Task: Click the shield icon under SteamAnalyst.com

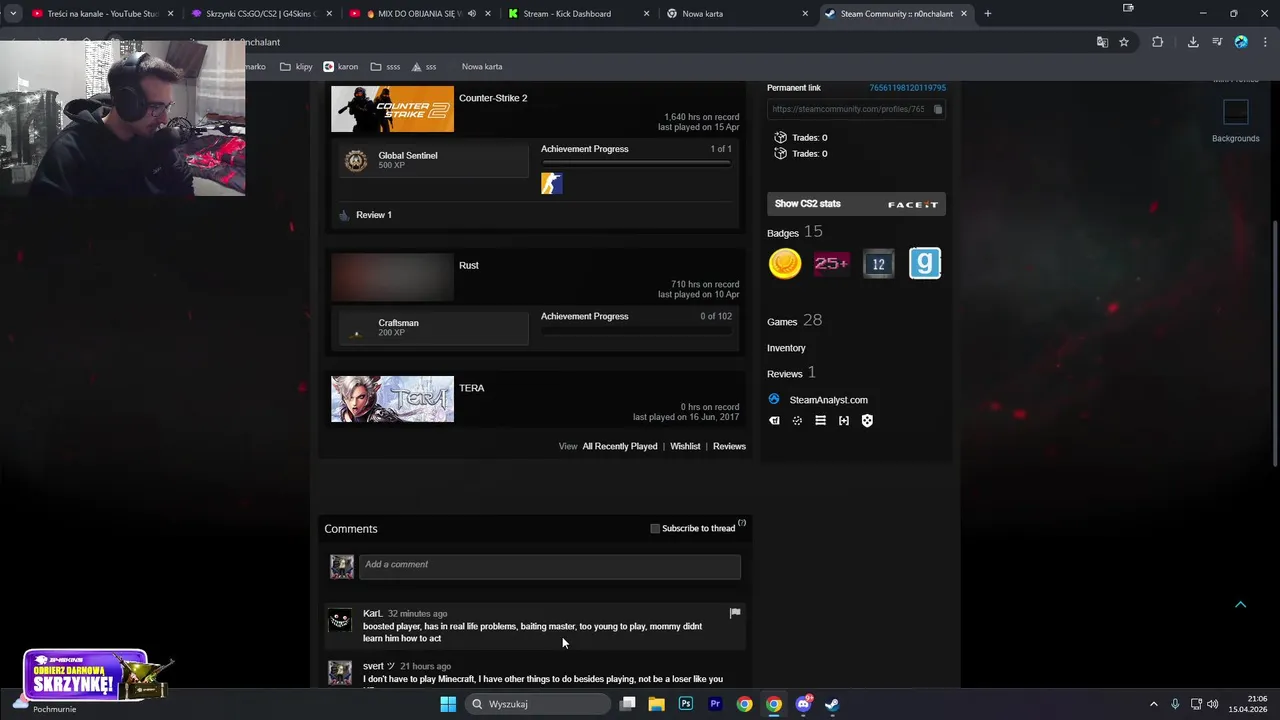Action: tap(867, 421)
